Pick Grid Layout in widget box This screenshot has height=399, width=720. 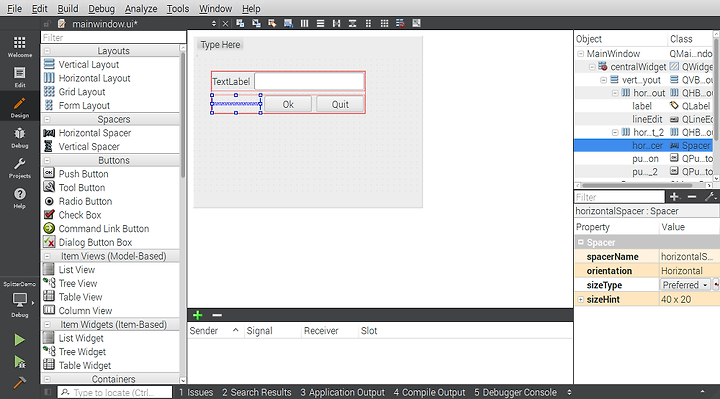82,92
